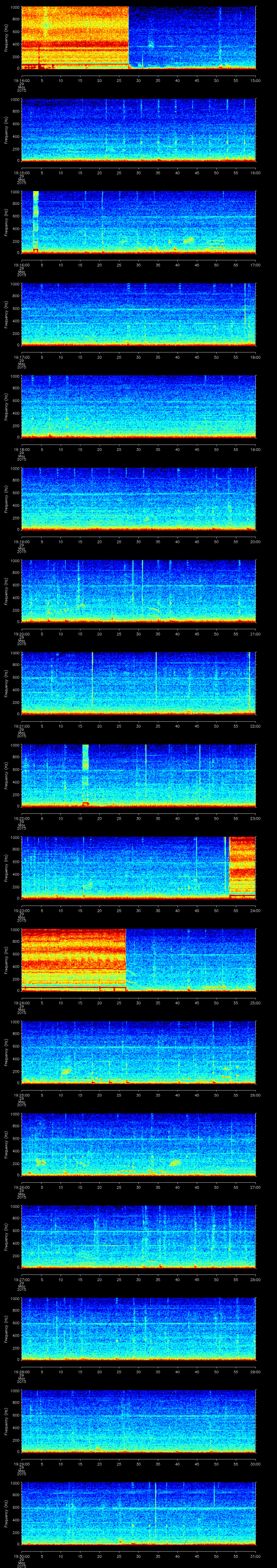Screen dimensions: 277x1568
Task: Choose the spectrogram panel starting at 19:25:00
Action: coord(138,1052)
